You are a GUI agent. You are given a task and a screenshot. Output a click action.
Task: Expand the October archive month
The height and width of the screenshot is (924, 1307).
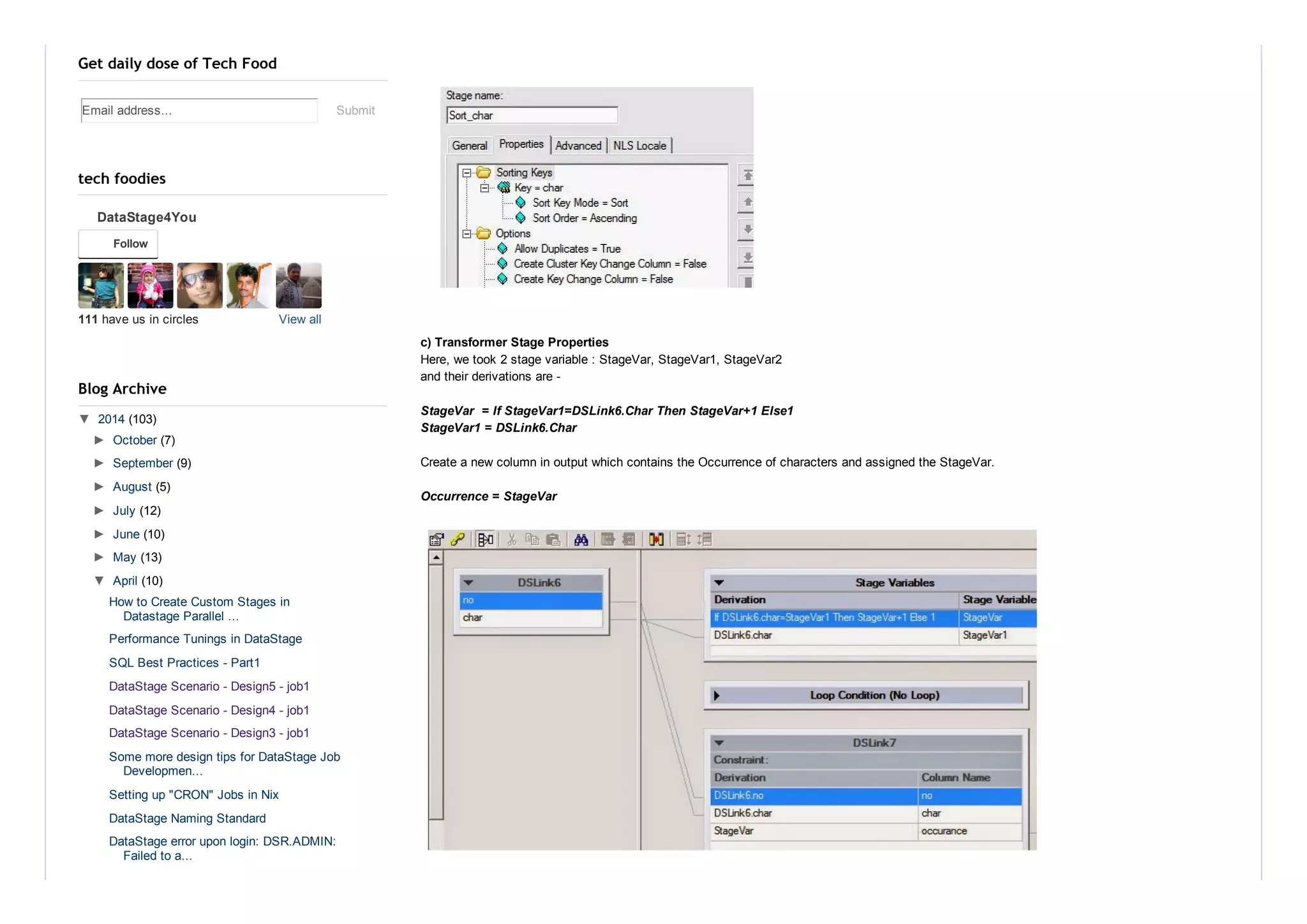click(99, 440)
